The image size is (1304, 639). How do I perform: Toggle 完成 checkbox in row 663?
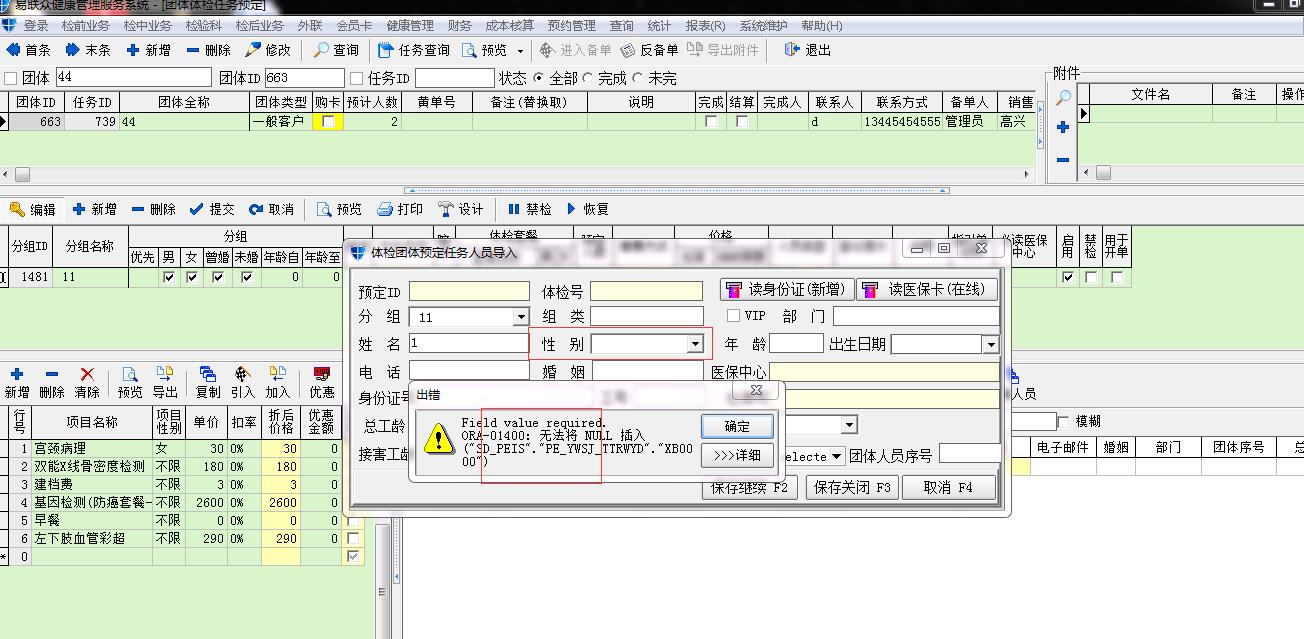(711, 122)
